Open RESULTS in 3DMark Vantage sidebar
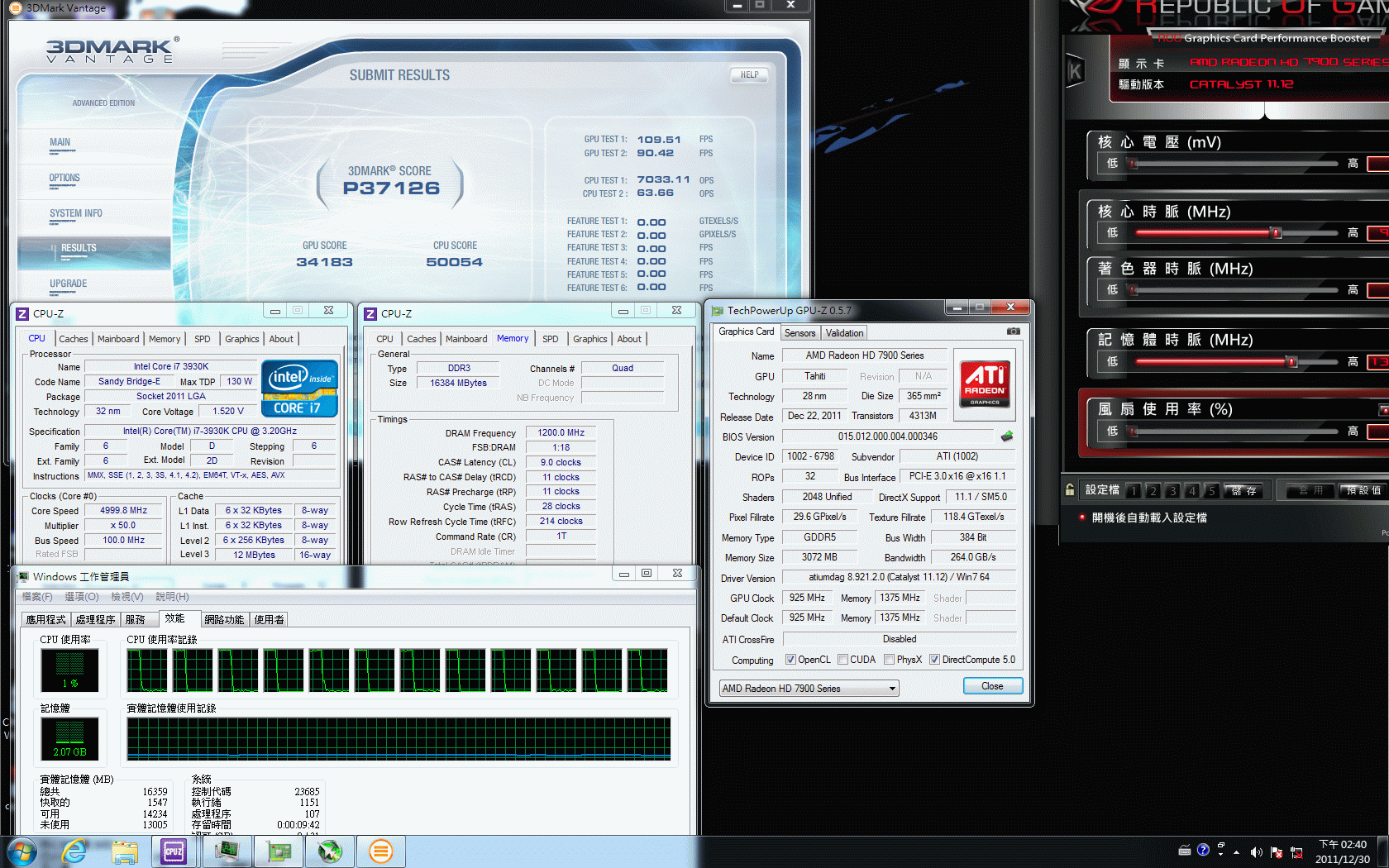The image size is (1389, 868). (79, 248)
